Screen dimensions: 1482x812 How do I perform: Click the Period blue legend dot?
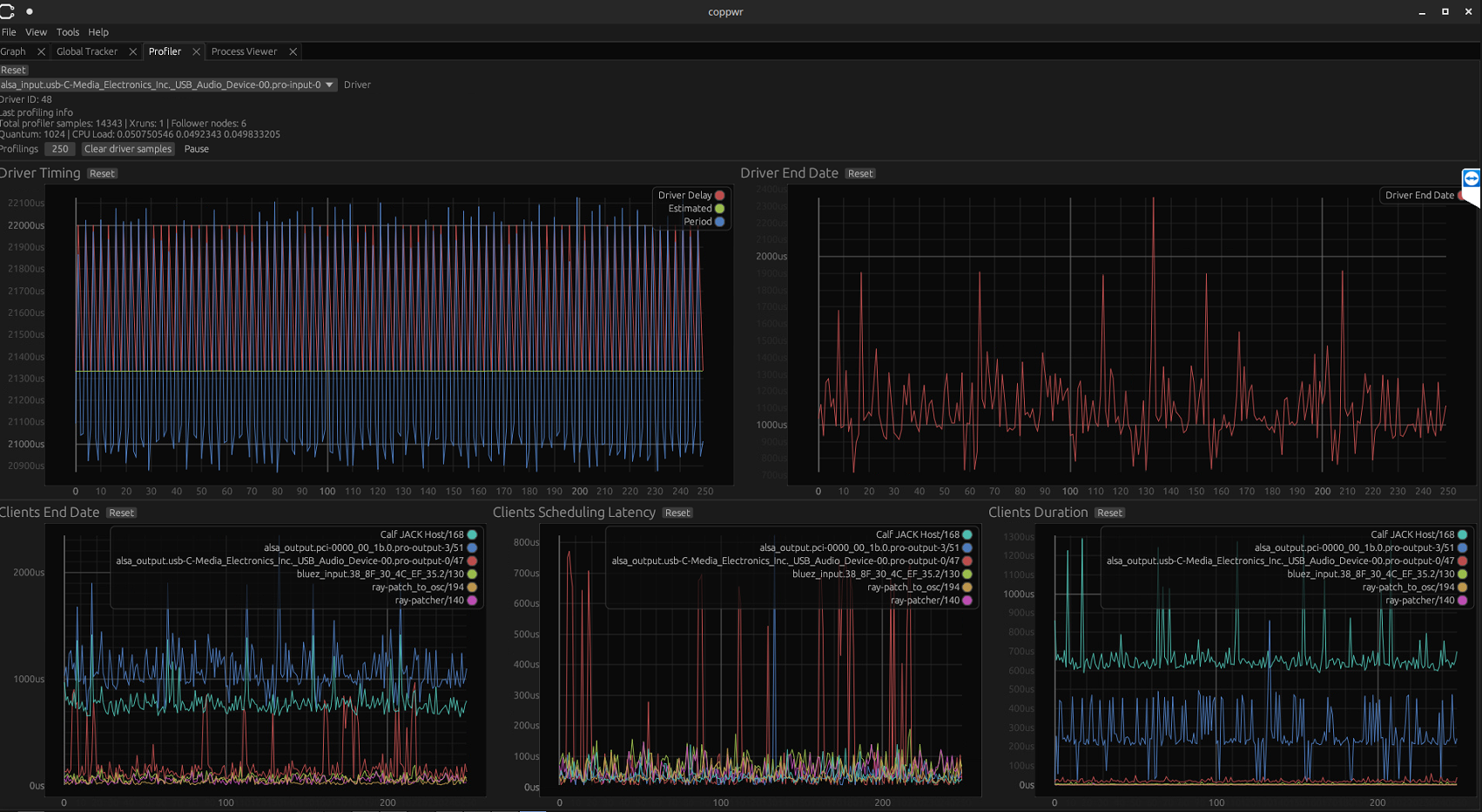pyautogui.click(x=719, y=222)
